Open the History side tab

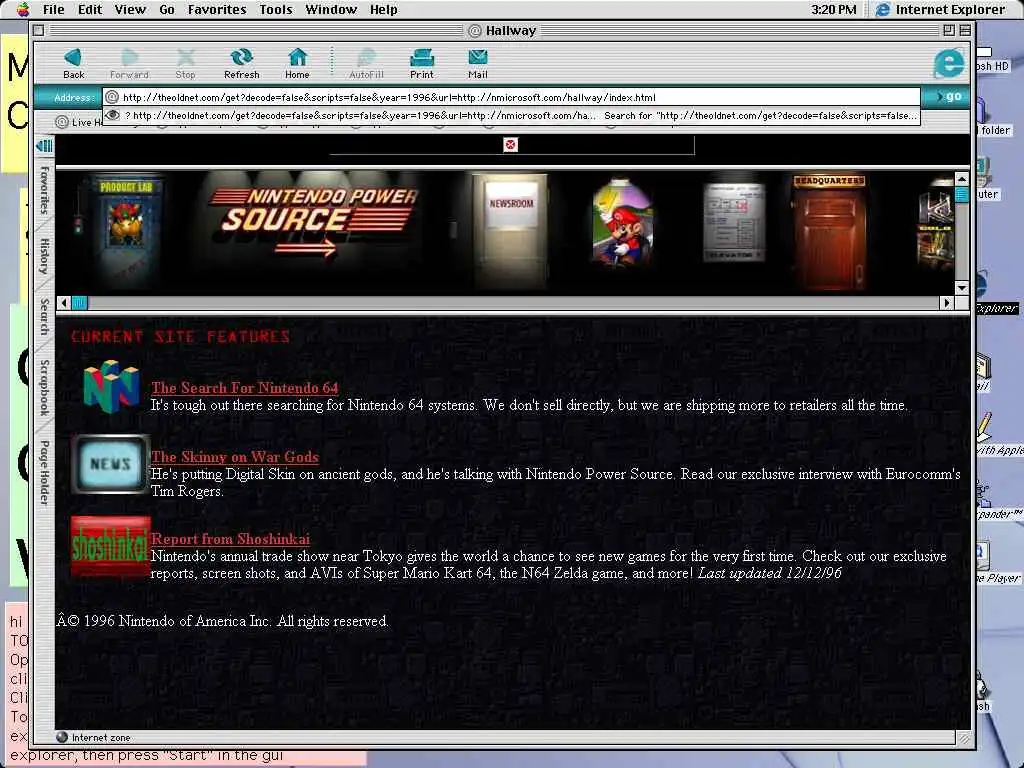44,256
